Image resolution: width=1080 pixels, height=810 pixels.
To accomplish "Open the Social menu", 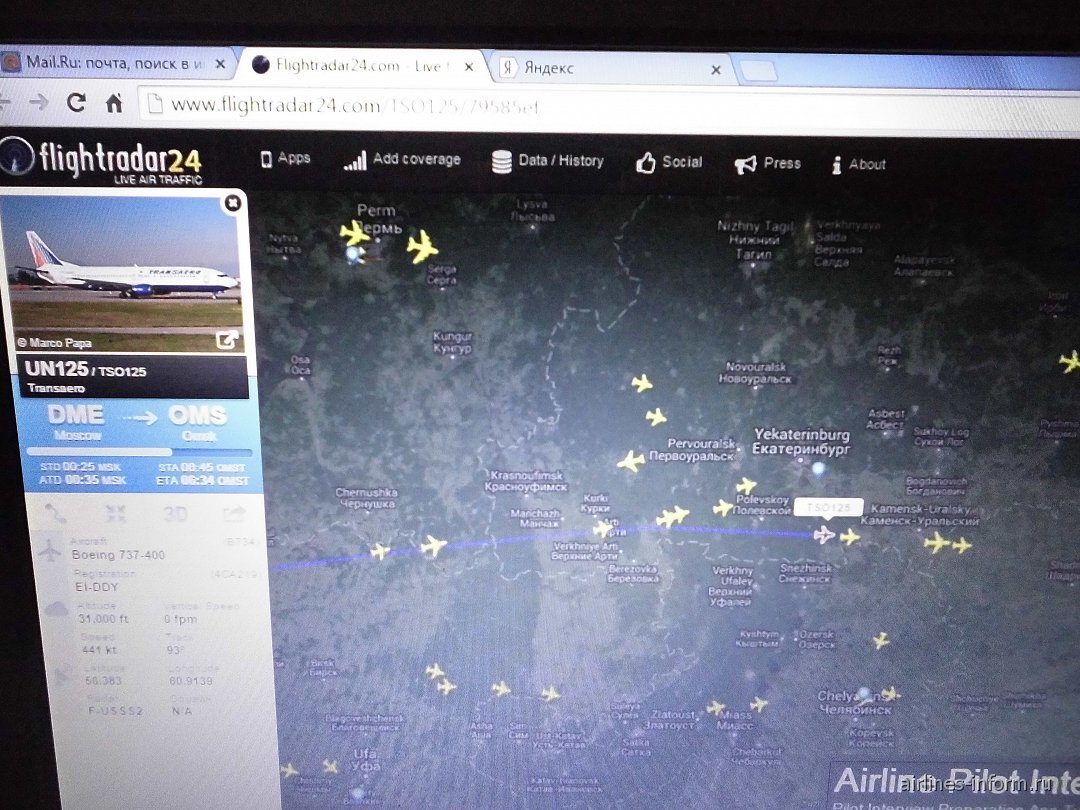I will (682, 162).
